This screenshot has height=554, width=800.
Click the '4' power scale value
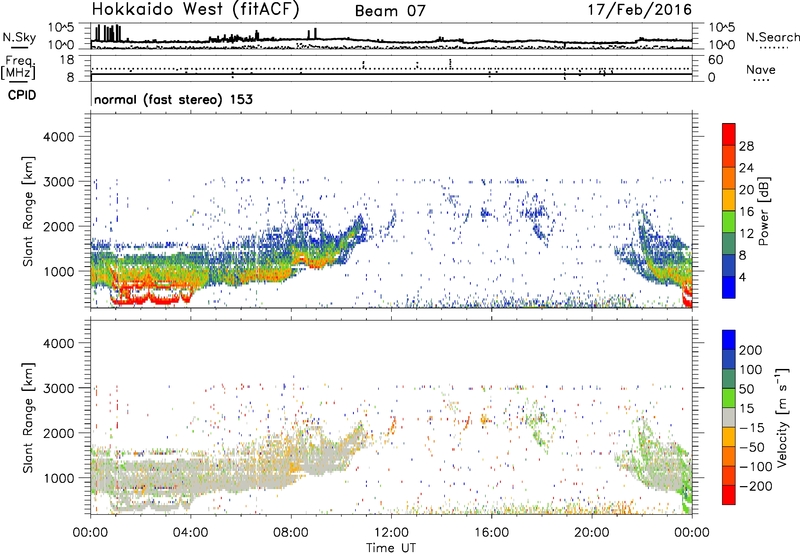click(x=743, y=278)
